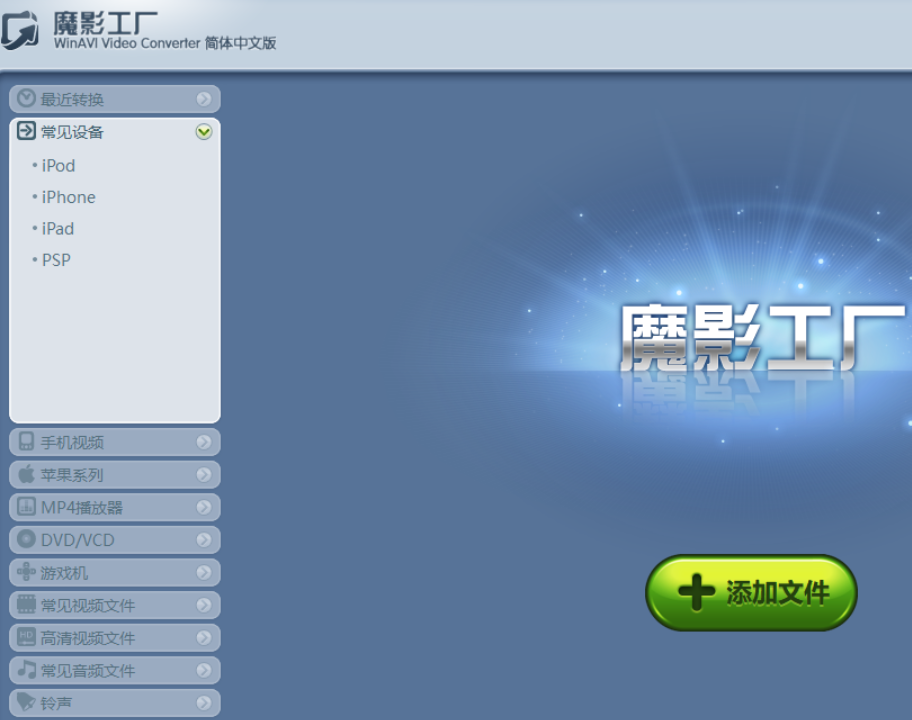
Task: Expand 最近转换 with its arrow
Action: (x=204, y=99)
